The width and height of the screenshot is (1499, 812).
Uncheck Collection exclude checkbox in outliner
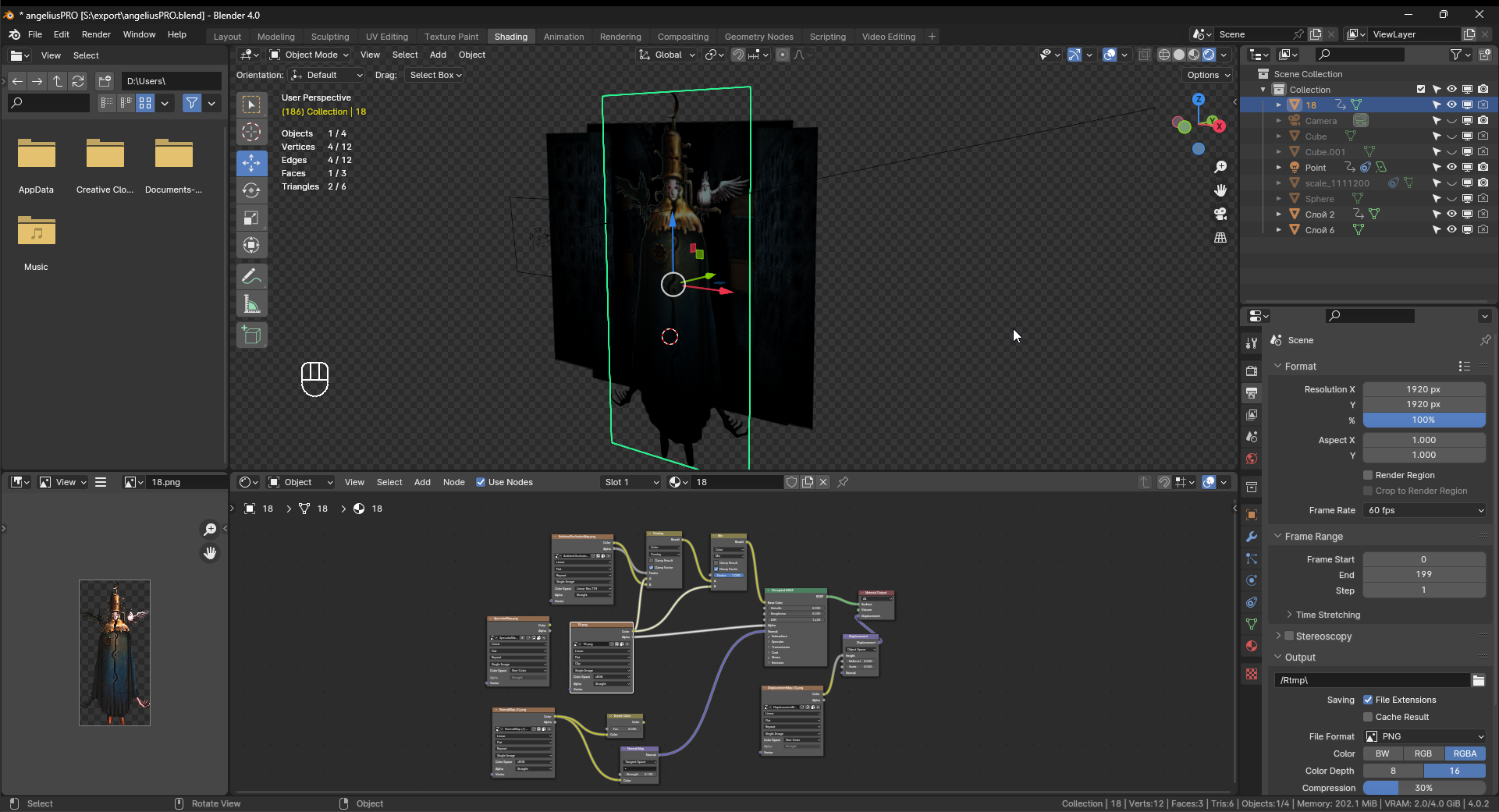(x=1421, y=89)
